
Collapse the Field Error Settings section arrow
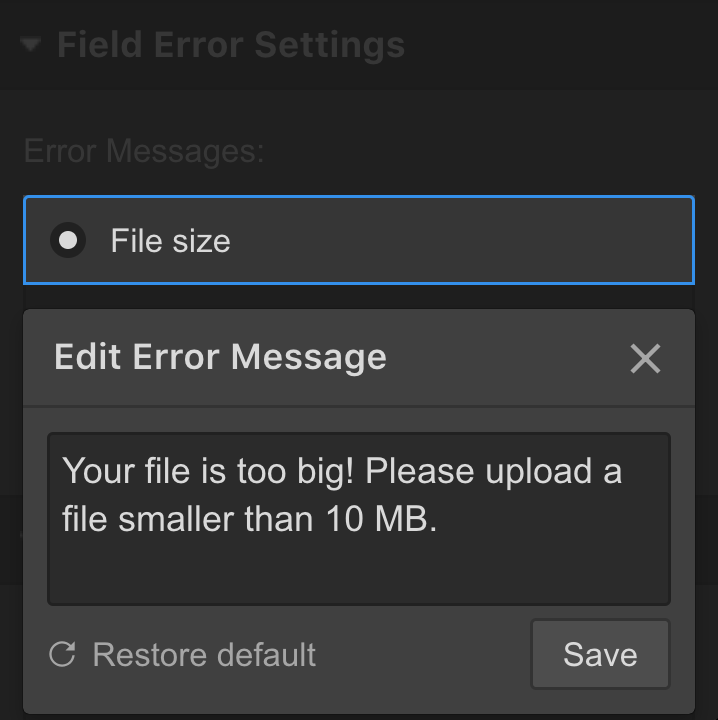(x=31, y=45)
